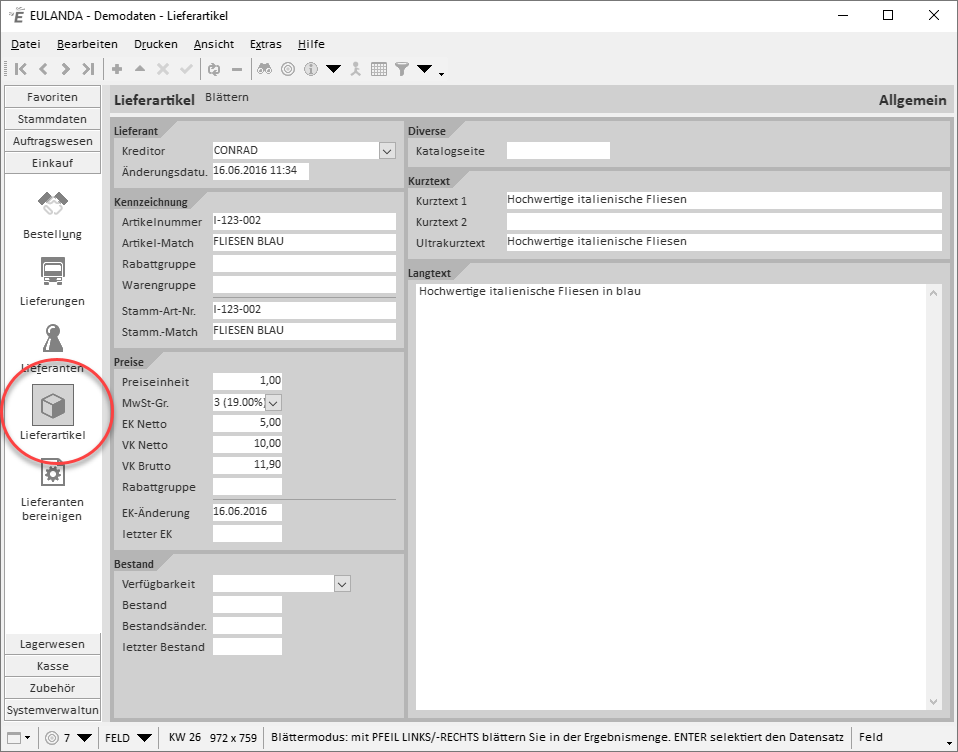Viewport: 958px width, 752px height.
Task: Open the Auftragswesen sidebar section
Action: pyautogui.click(x=53, y=141)
